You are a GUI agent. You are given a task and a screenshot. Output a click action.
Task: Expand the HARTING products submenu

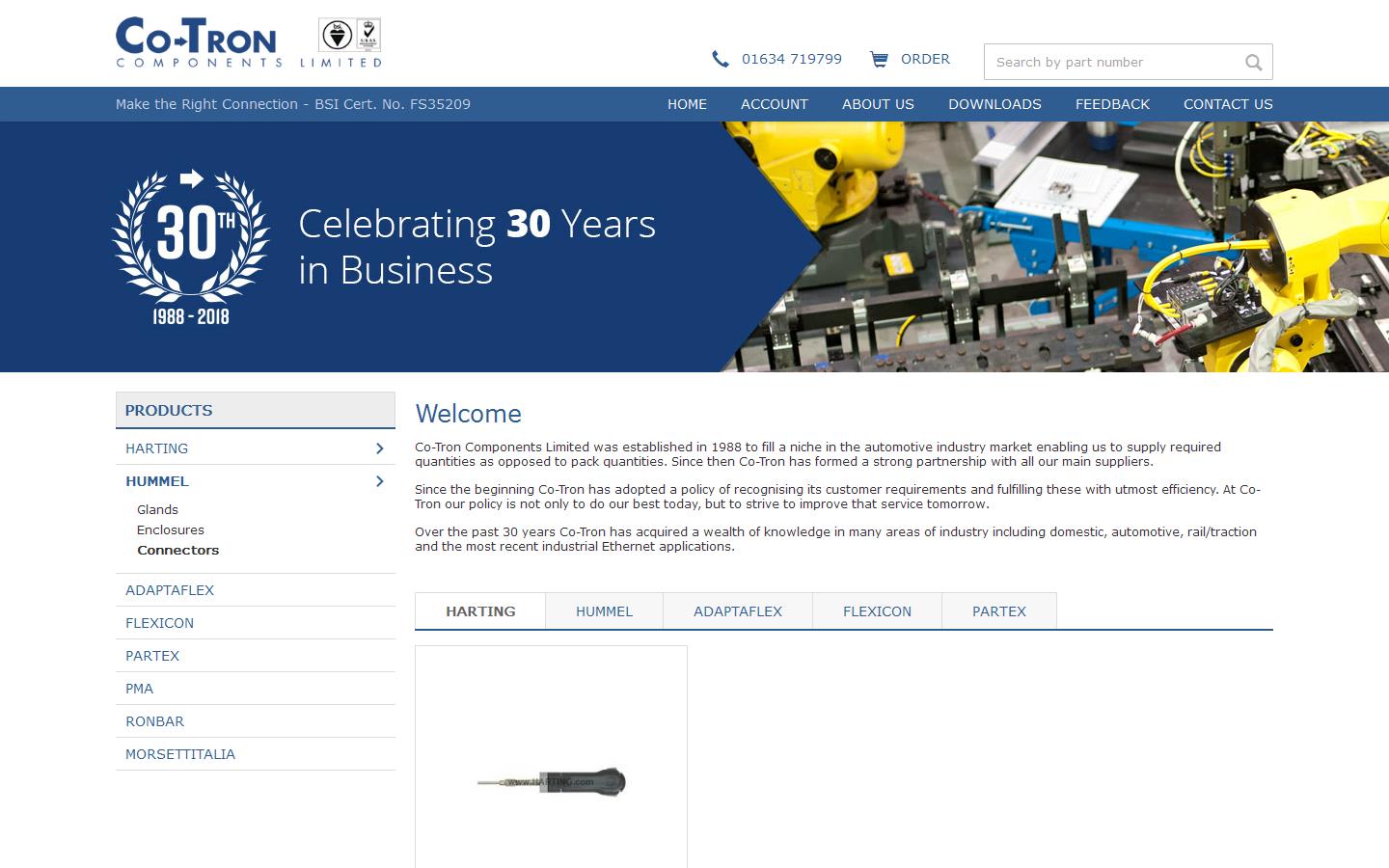[379, 447]
